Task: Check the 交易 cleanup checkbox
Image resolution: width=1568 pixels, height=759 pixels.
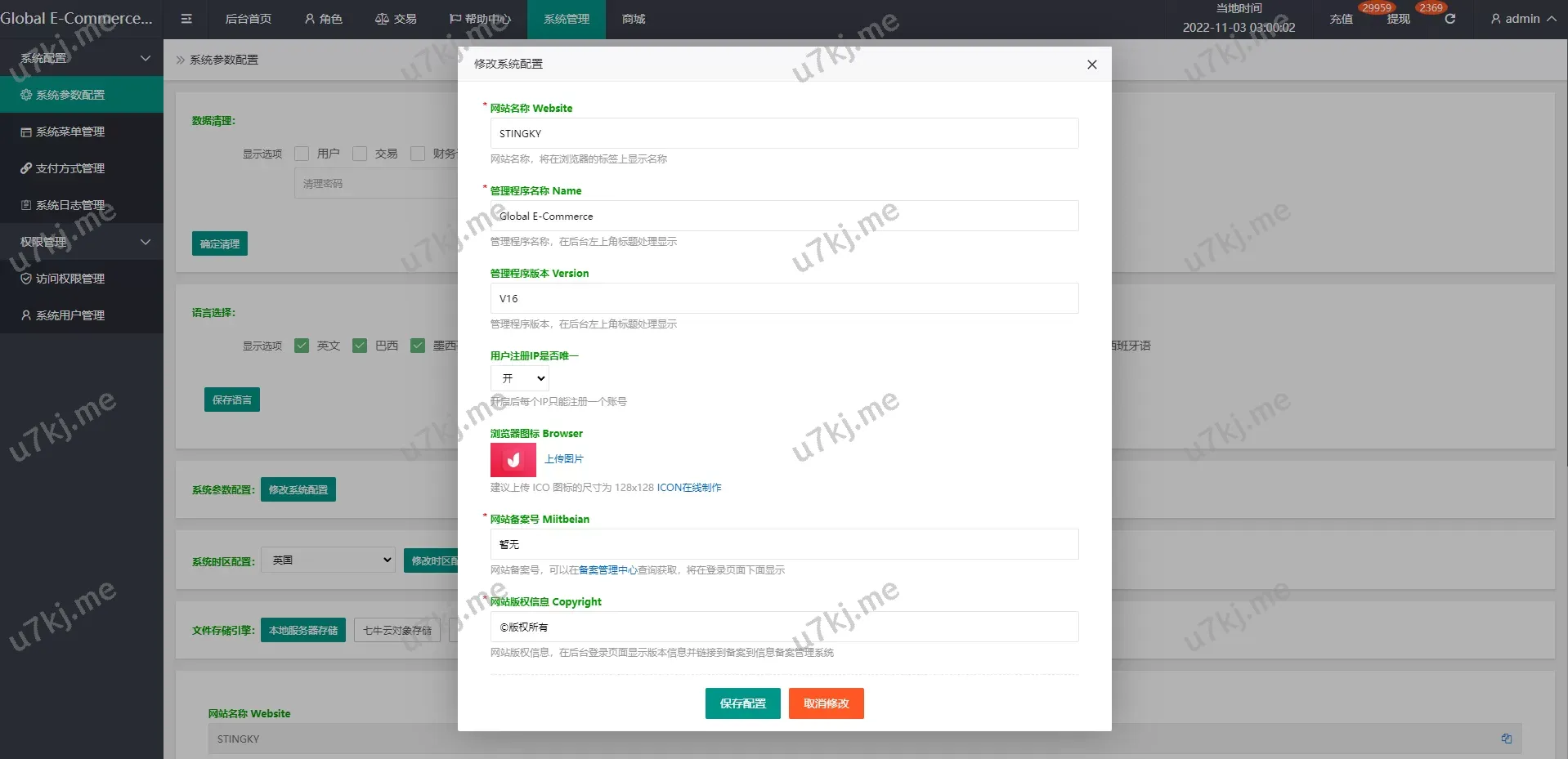Action: 360,154
